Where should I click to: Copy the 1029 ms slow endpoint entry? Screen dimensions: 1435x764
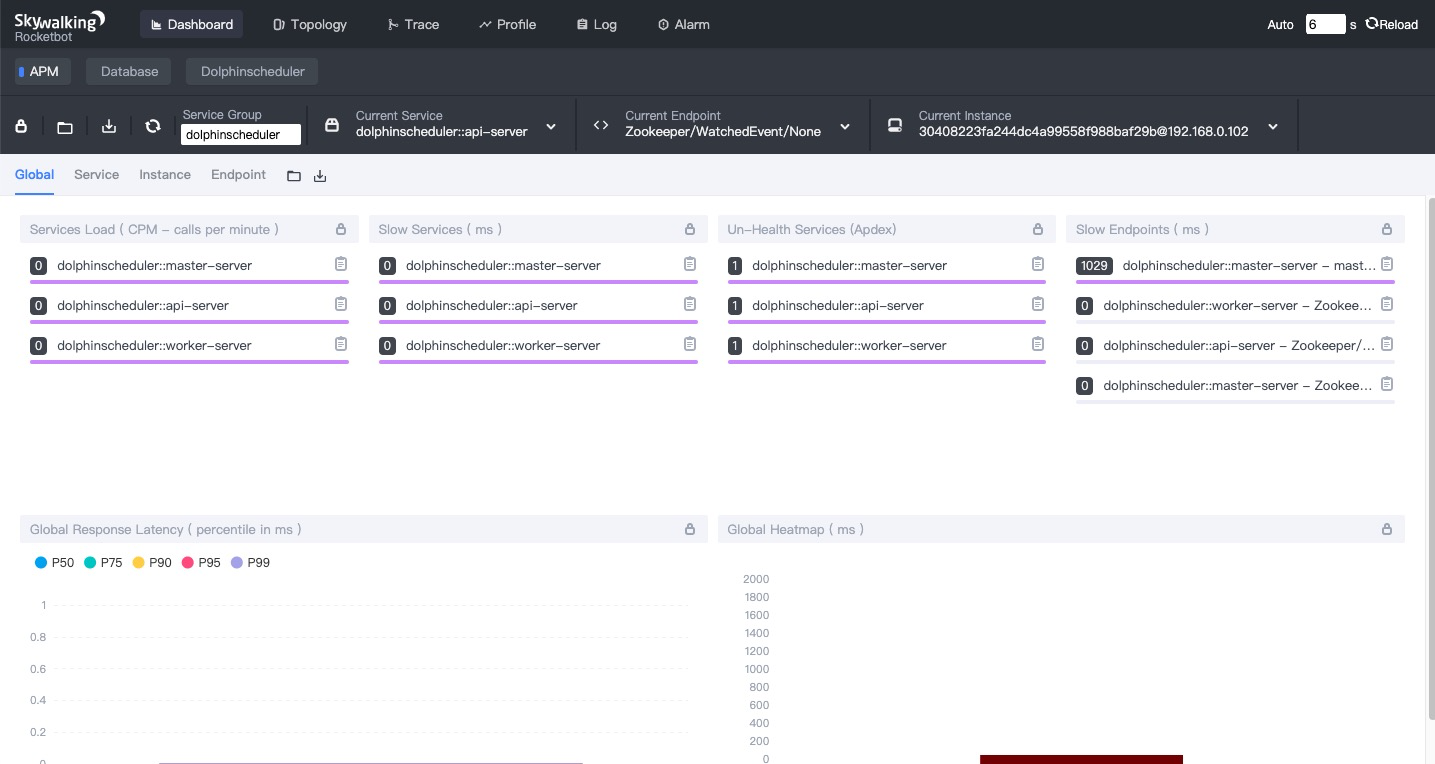tap(1387, 264)
